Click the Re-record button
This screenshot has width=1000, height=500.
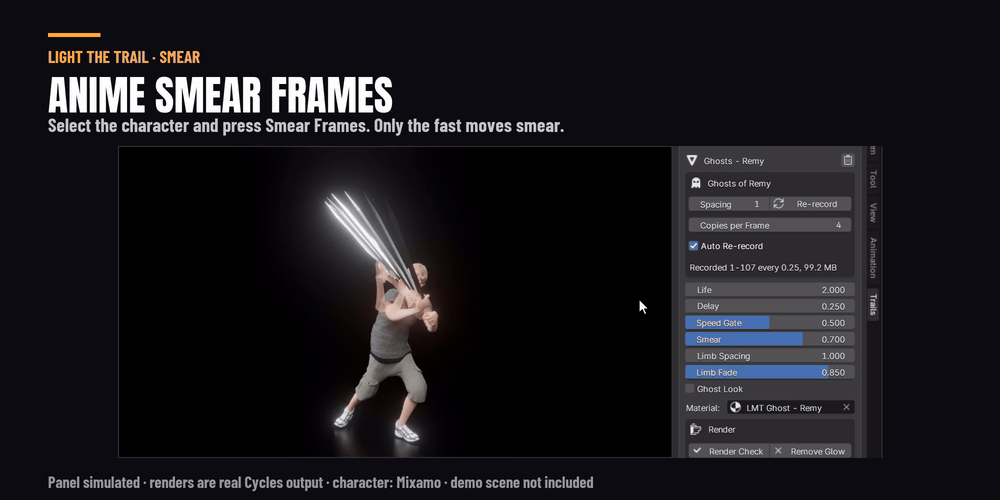pos(811,204)
